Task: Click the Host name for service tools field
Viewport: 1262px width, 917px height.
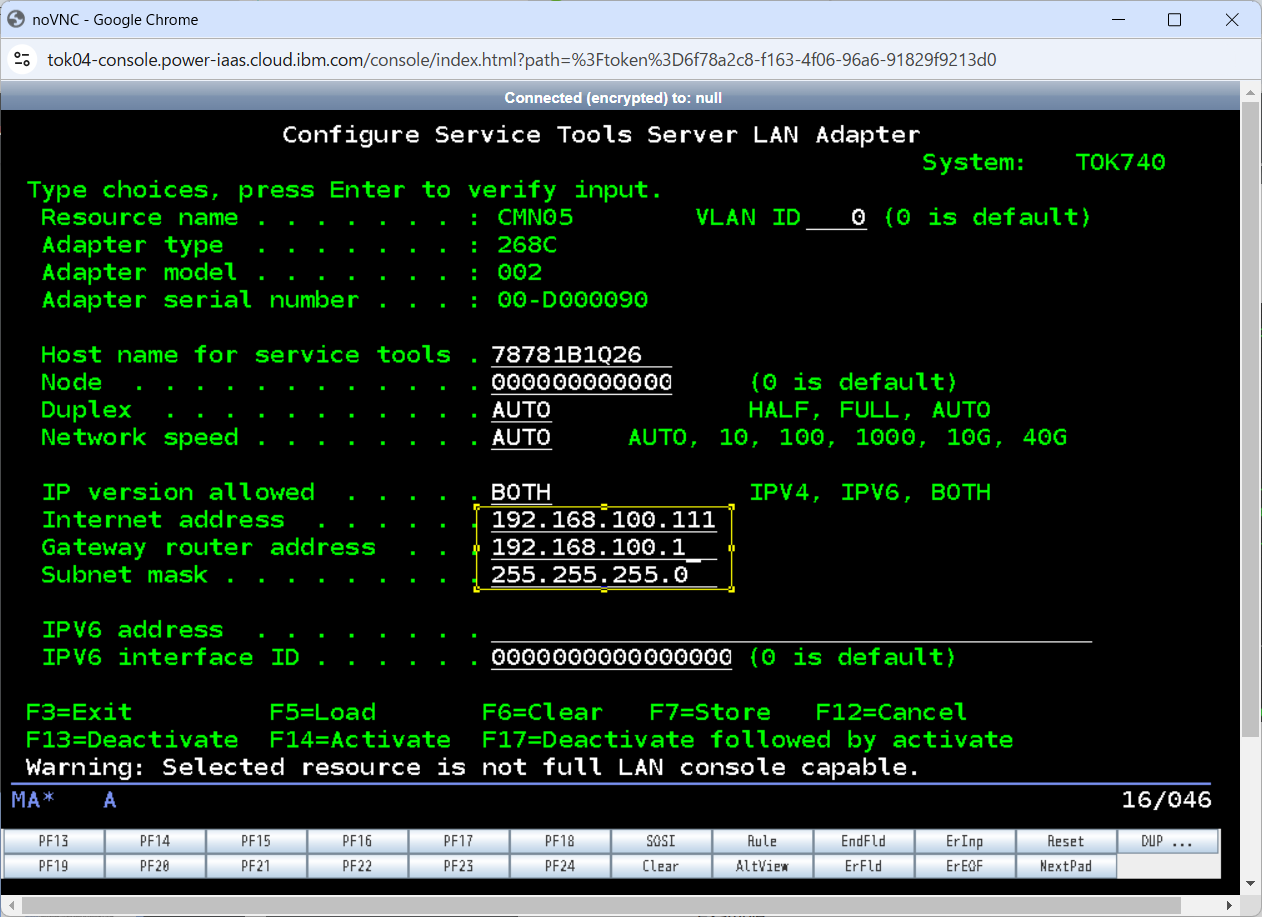Action: [581, 355]
